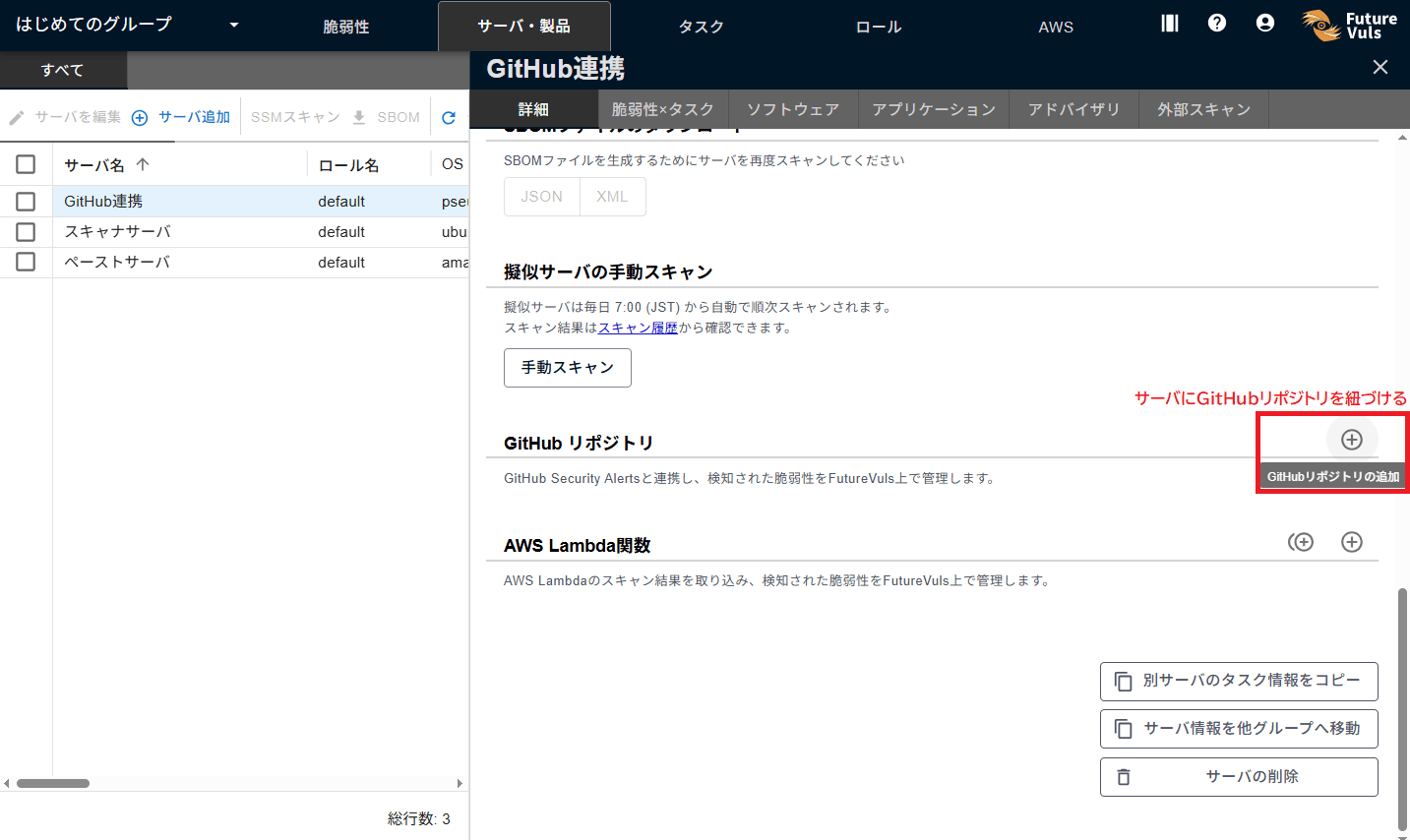Open the ロール navigation tab

coord(879,27)
